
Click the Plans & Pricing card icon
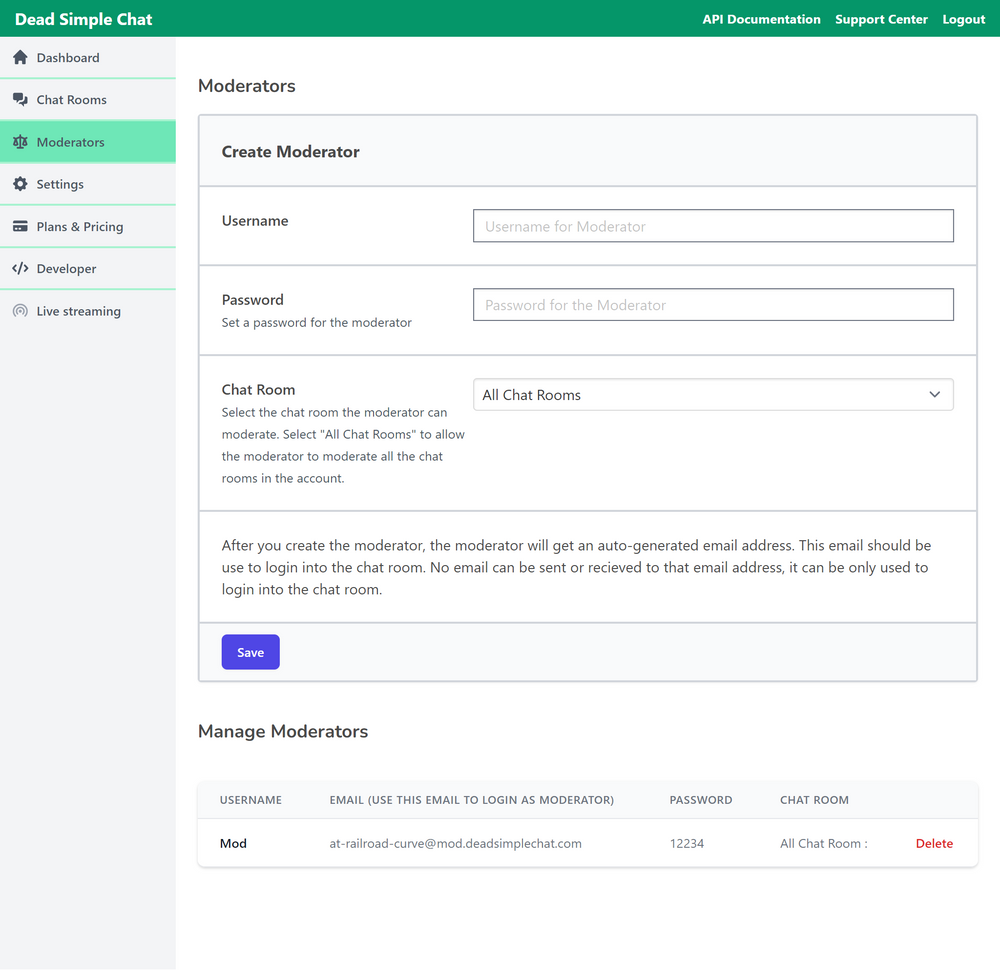click(20, 226)
